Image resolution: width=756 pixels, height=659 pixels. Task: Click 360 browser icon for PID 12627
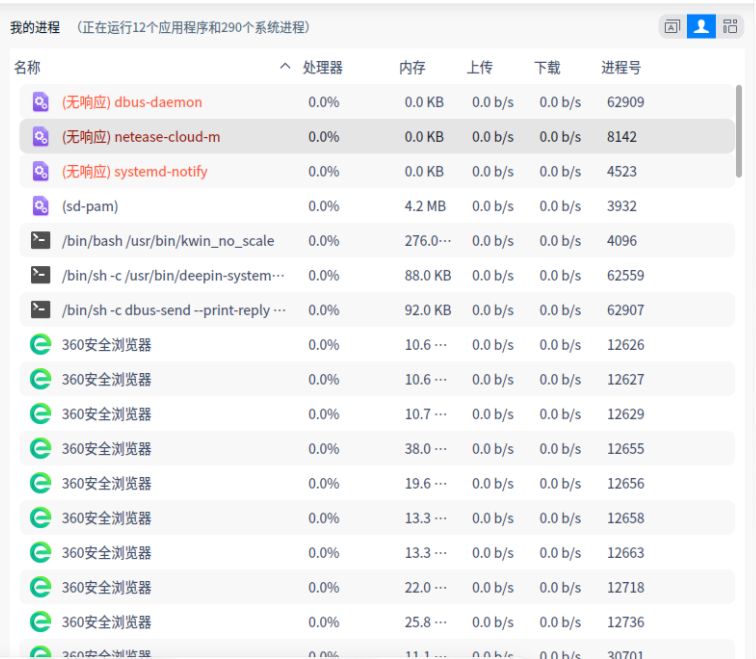point(40,379)
